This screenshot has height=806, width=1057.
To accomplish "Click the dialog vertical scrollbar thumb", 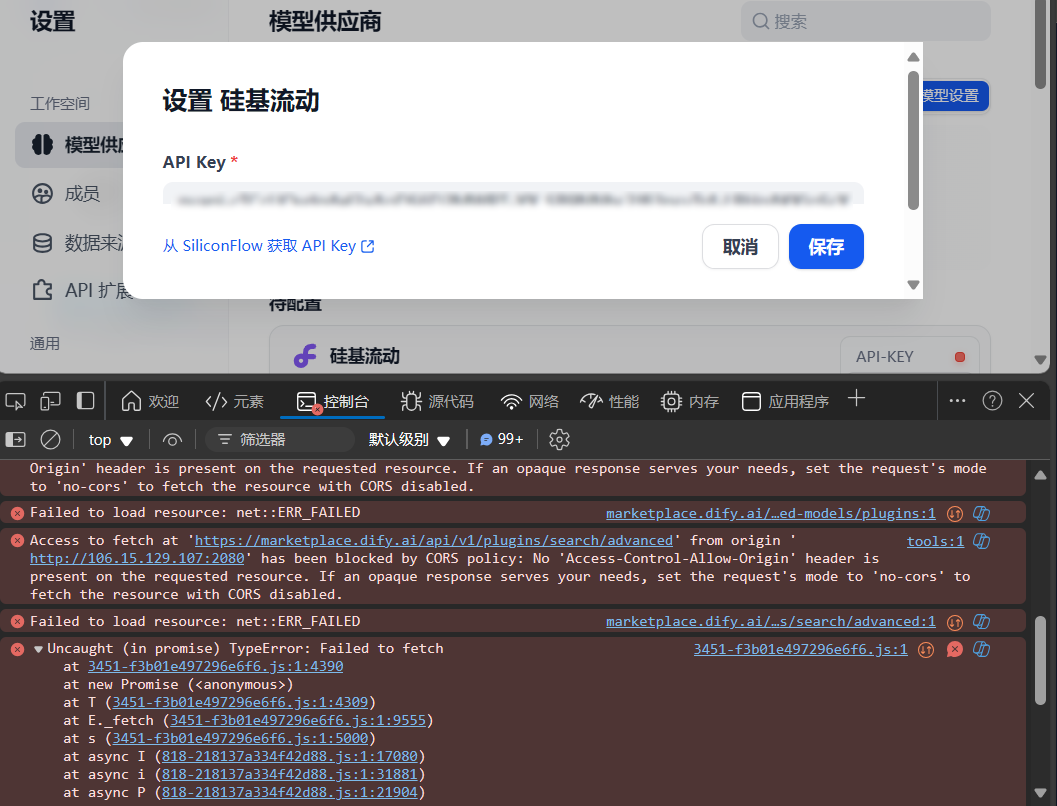I will [913, 141].
